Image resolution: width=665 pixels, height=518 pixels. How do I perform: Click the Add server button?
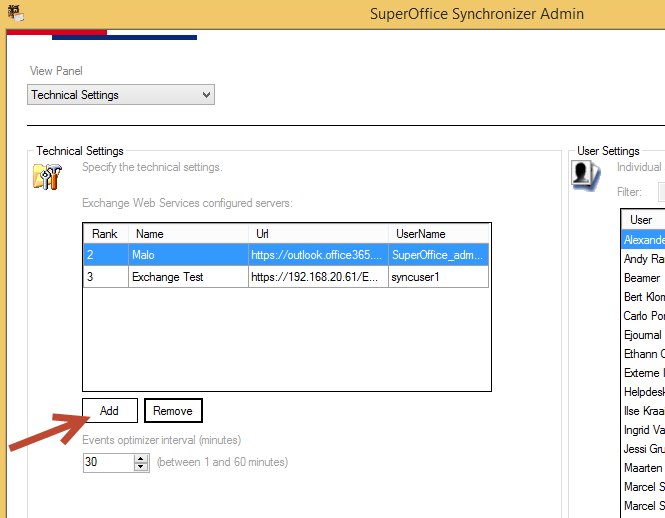pos(110,410)
